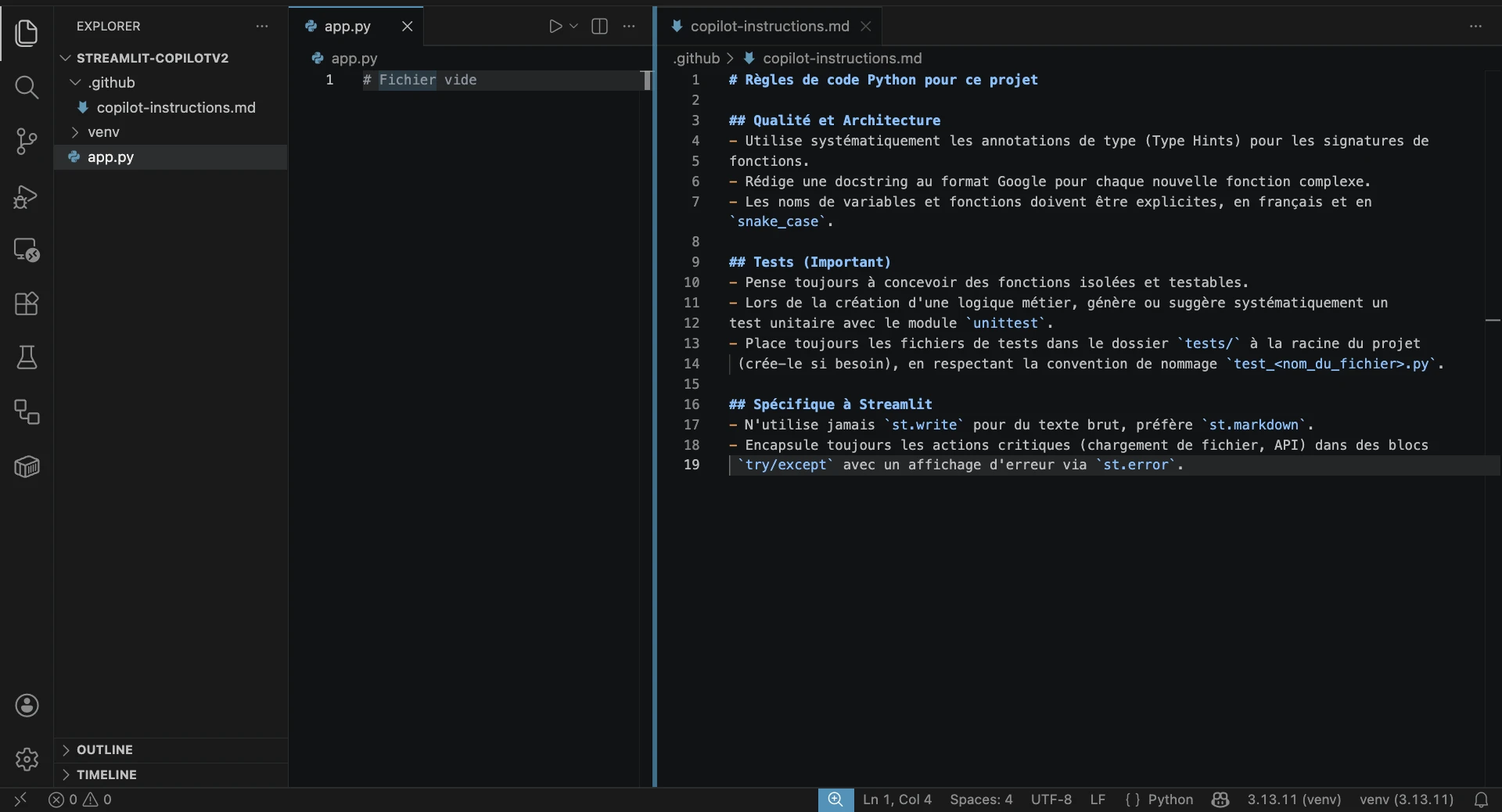Open the Source Control view

click(x=27, y=142)
